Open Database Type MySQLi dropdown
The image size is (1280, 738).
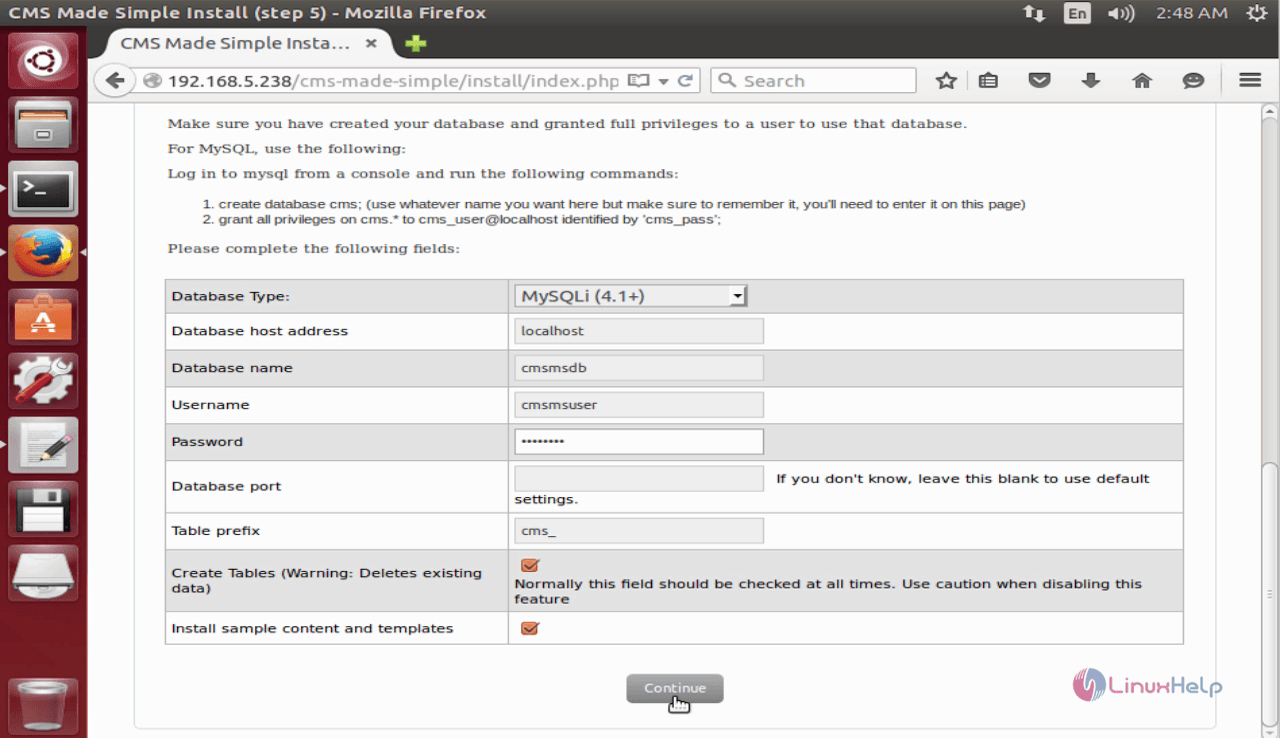tap(631, 296)
